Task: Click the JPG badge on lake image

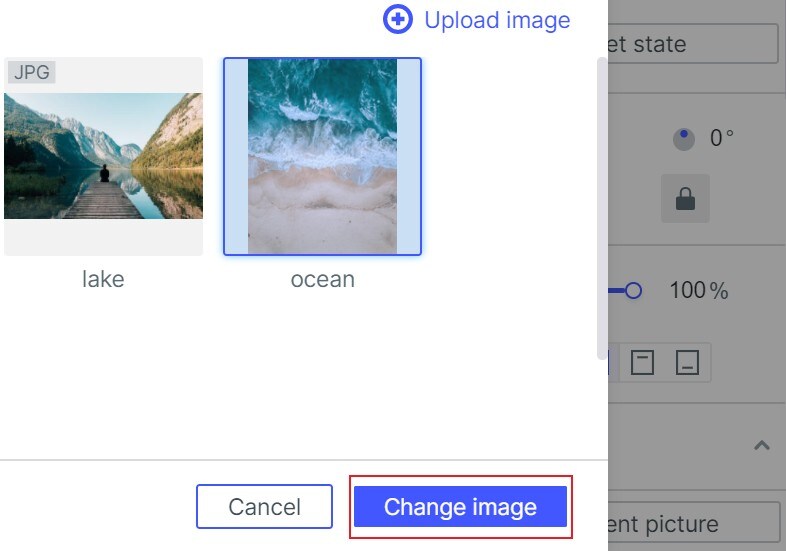Action: click(32, 72)
